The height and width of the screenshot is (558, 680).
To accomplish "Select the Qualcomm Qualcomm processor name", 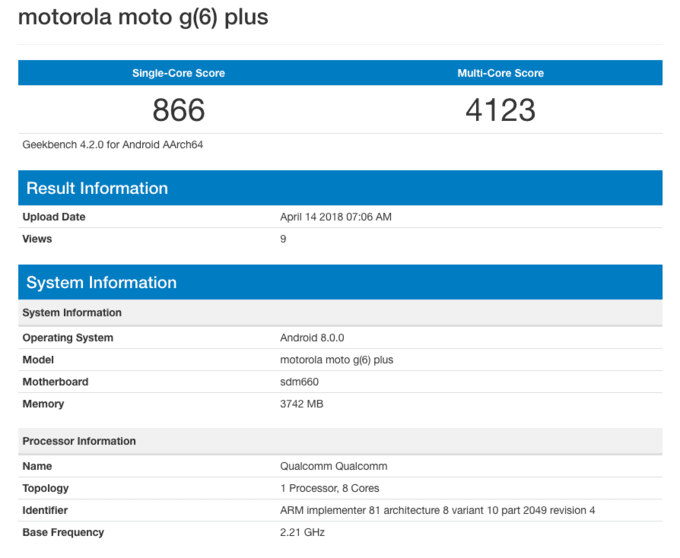I will (333, 466).
